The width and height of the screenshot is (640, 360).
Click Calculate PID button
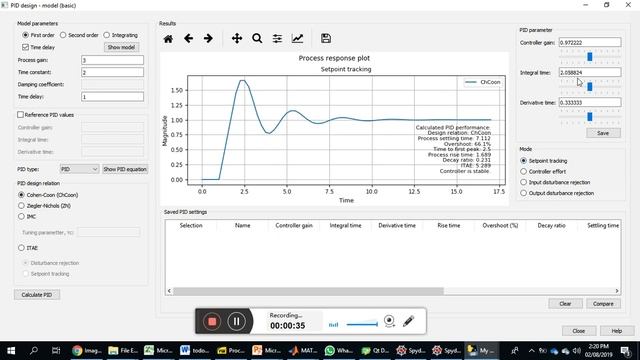point(37,295)
